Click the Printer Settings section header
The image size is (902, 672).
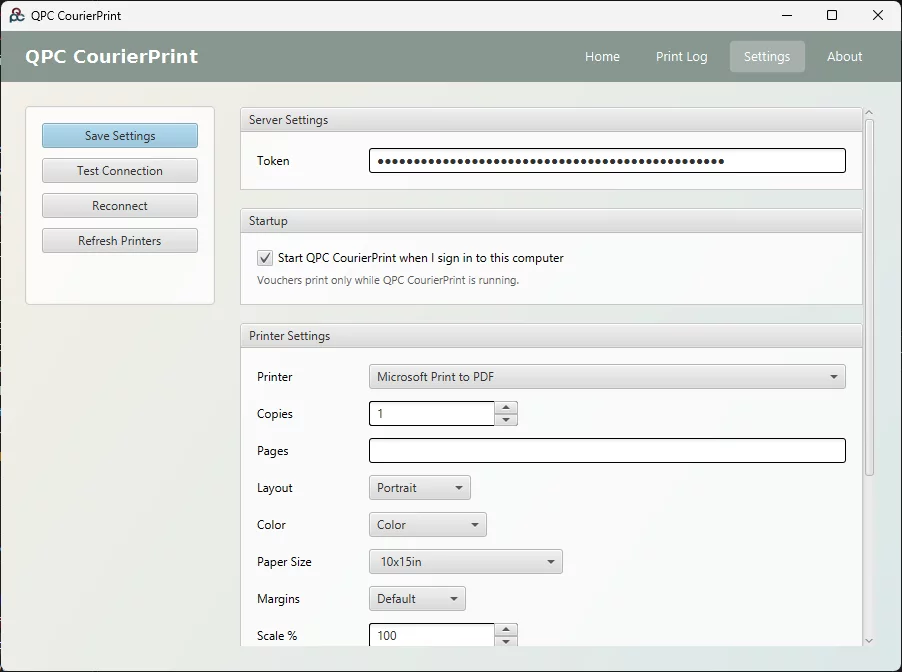[551, 336]
